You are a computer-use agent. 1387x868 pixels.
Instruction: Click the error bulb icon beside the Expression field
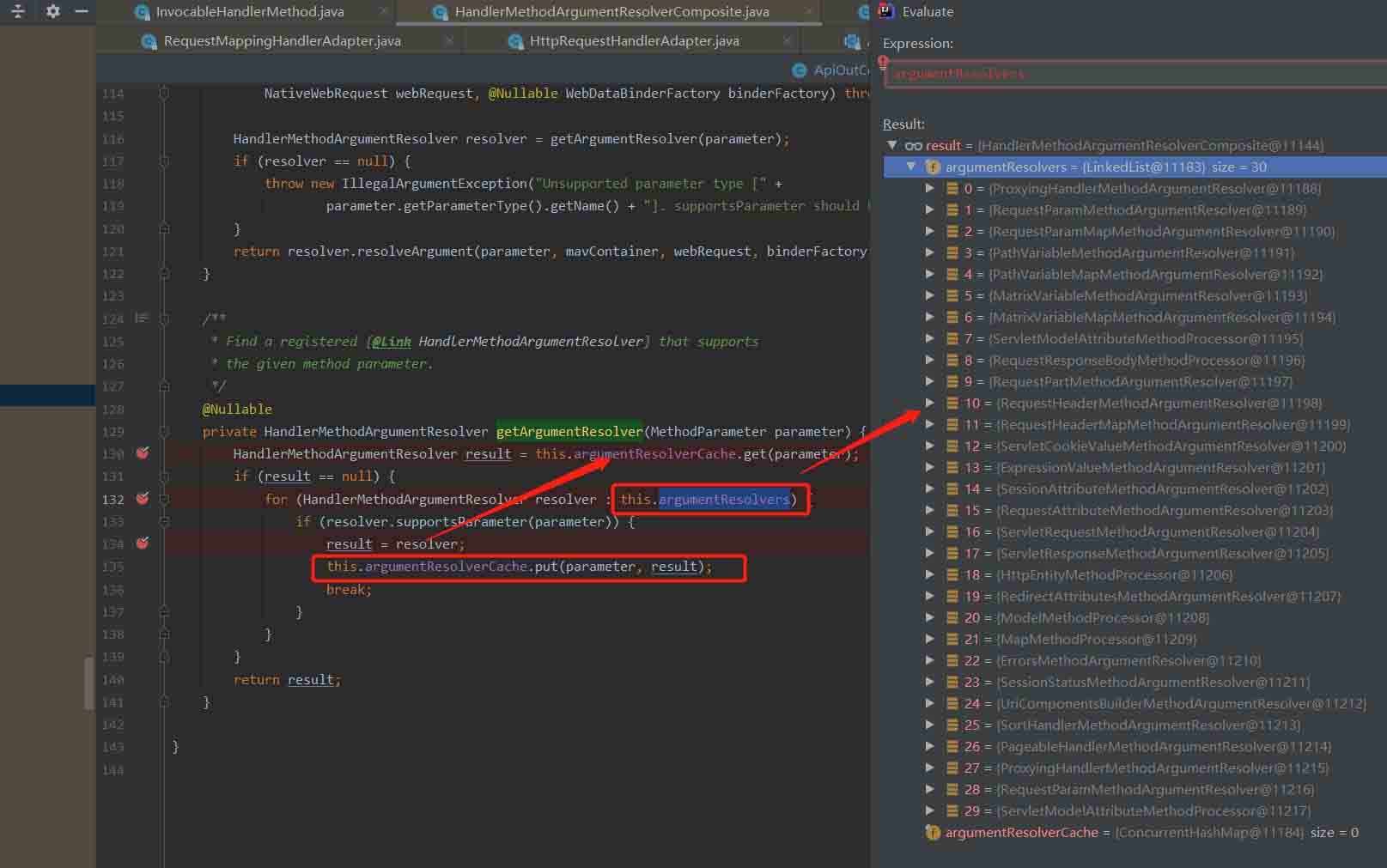[x=882, y=63]
